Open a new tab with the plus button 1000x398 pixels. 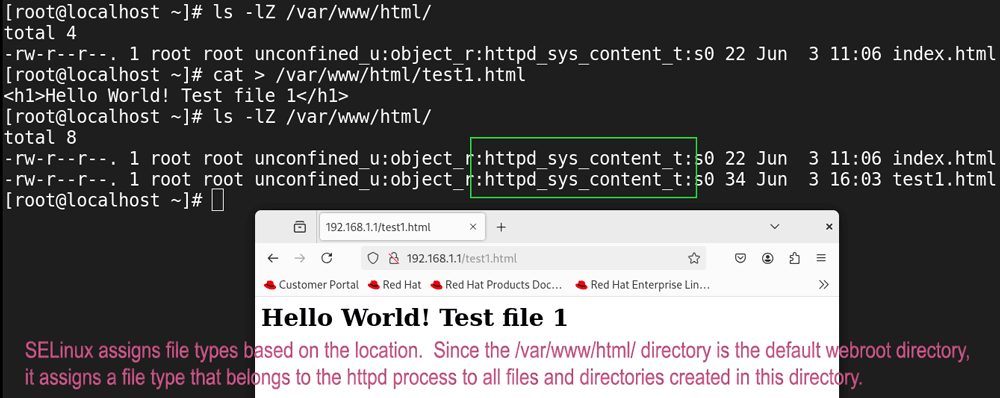(x=501, y=226)
